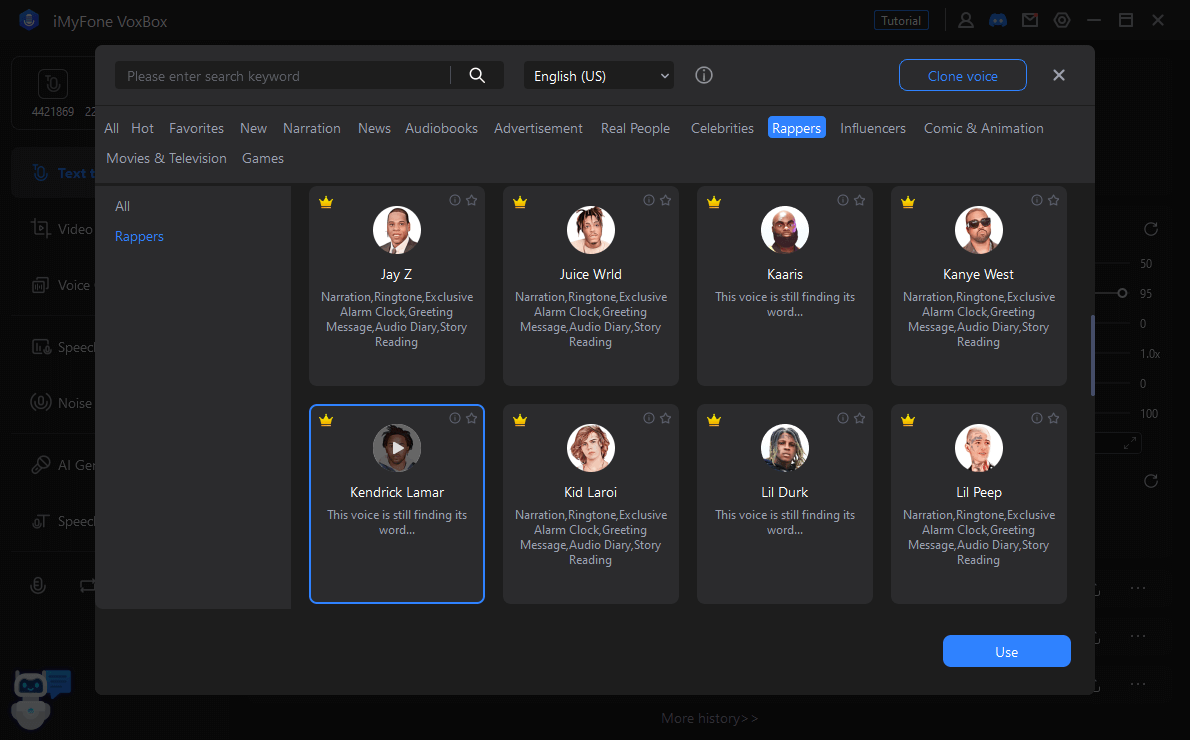The height and width of the screenshot is (740, 1190).
Task: Switch to the Hot category tab
Action: point(143,128)
